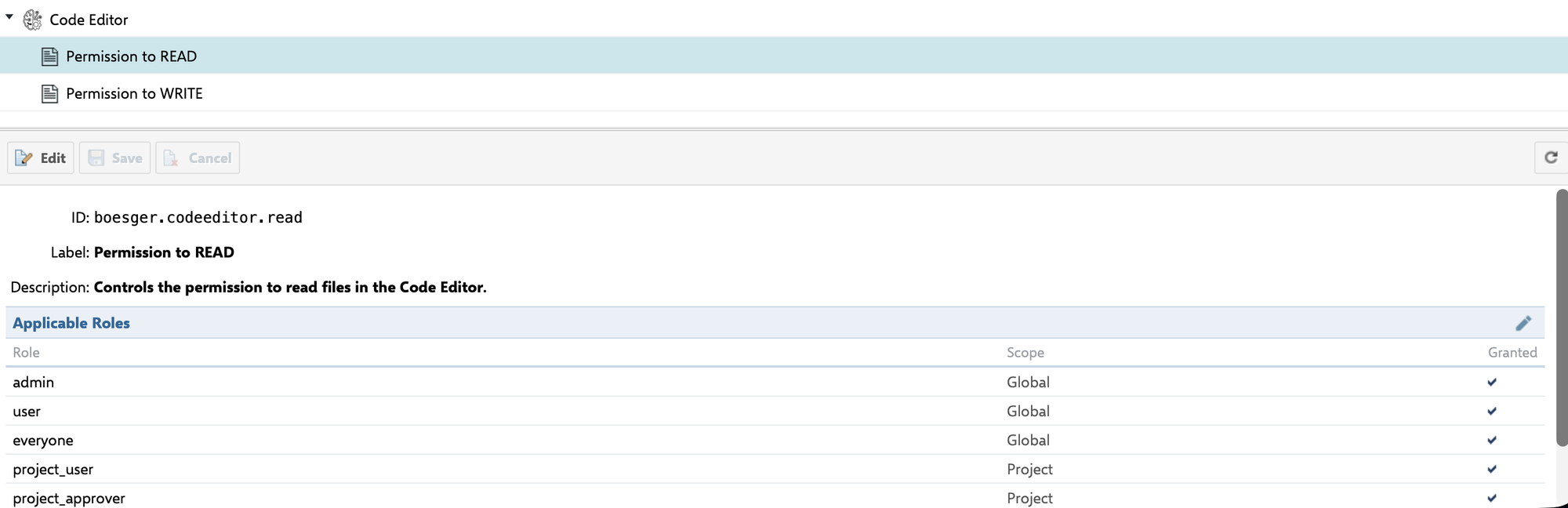
Task: Toggle the Granted checkmark for project_approver
Action: coord(1491,499)
